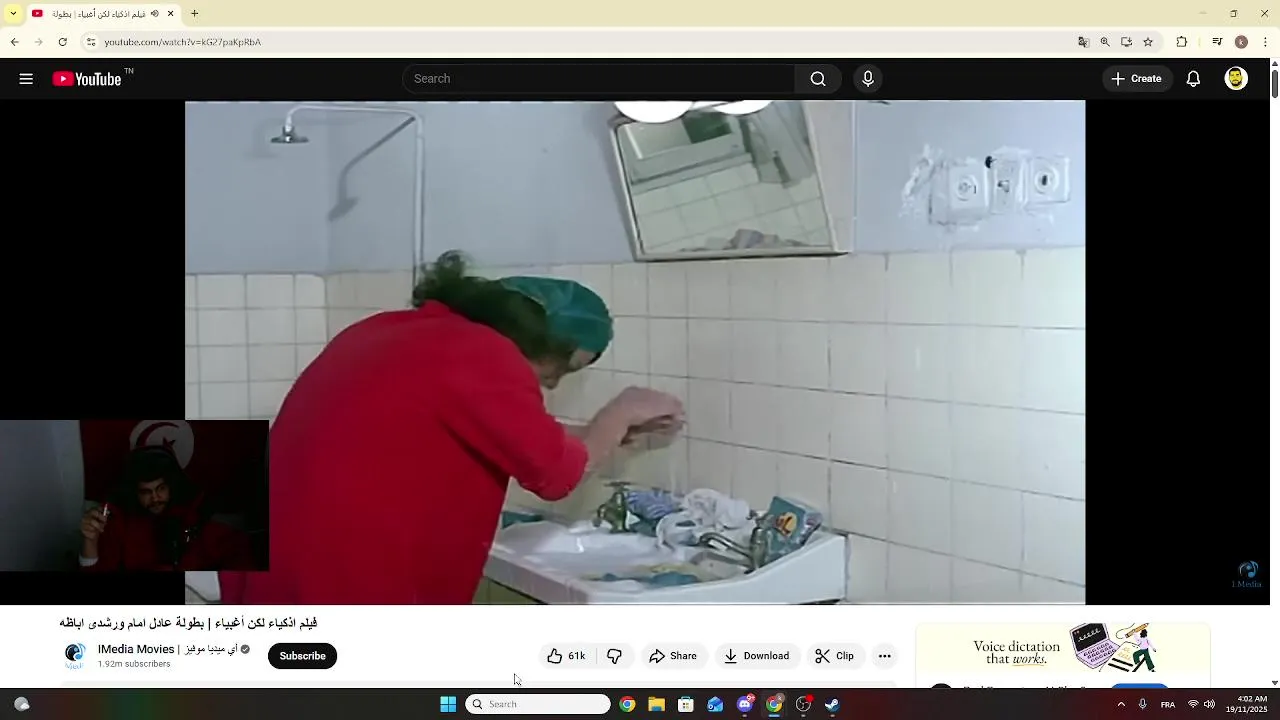Click the Share button
This screenshot has height=720, width=1280.
[x=673, y=656]
